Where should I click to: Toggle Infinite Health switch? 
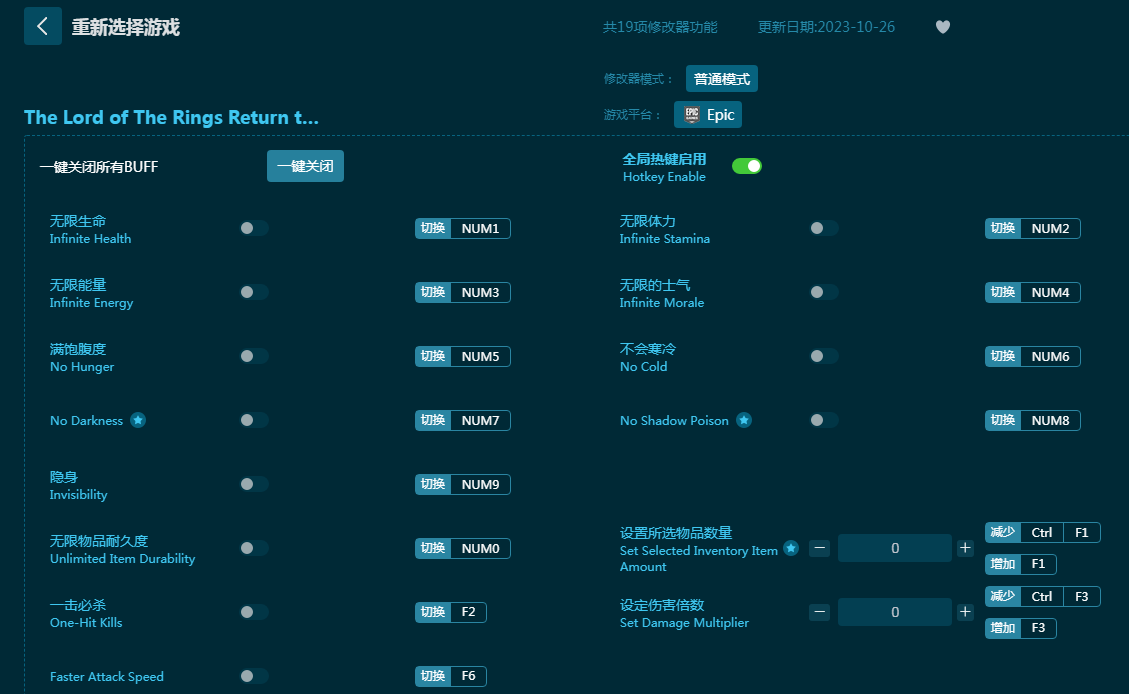254,228
